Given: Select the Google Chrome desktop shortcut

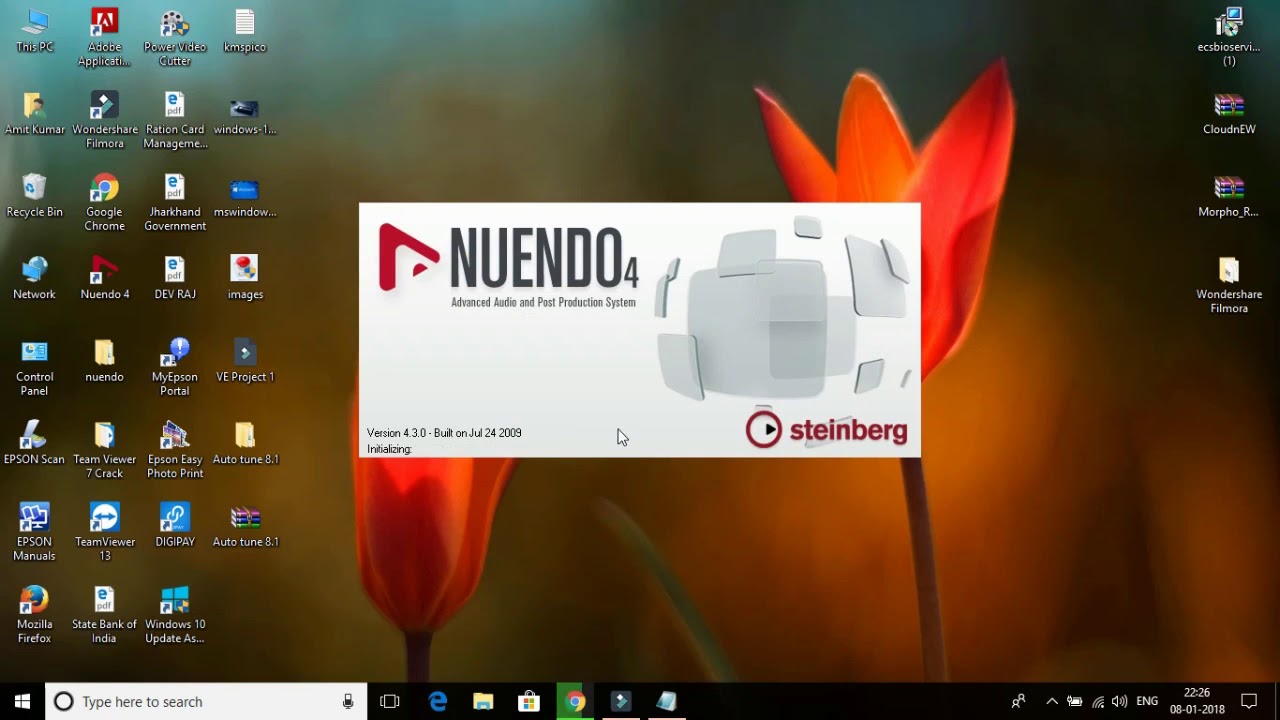Looking at the screenshot, I should click(104, 203).
